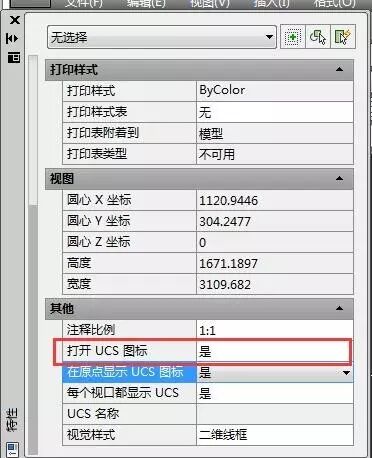Select the 视觉样式 row label
The height and width of the screenshot is (458, 372).
click(129, 435)
